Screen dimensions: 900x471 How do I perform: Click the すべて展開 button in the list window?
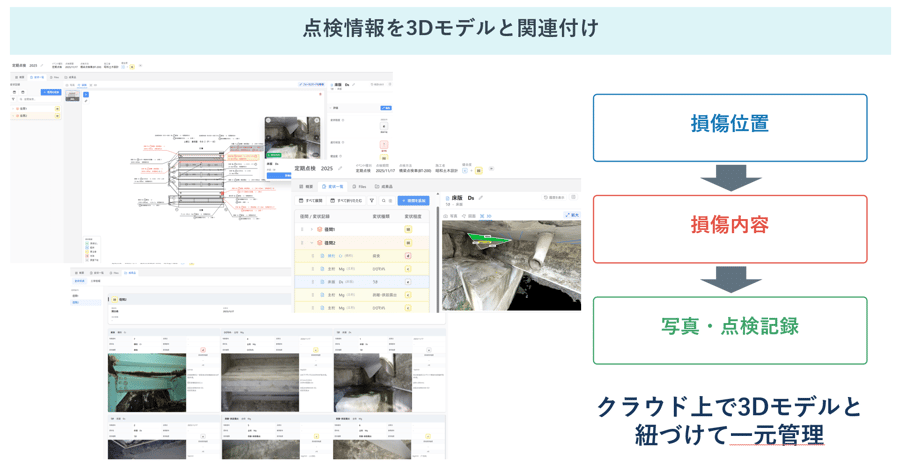point(311,201)
